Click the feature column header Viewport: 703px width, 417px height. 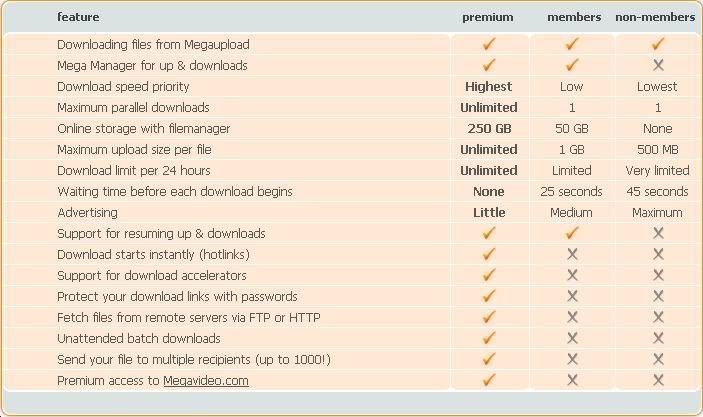tap(78, 17)
